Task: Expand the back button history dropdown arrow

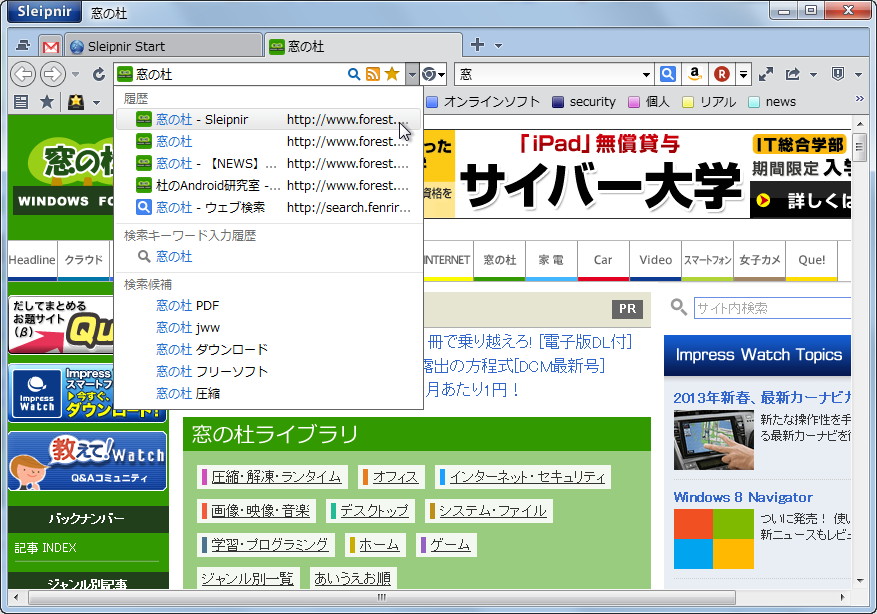Action: point(75,74)
